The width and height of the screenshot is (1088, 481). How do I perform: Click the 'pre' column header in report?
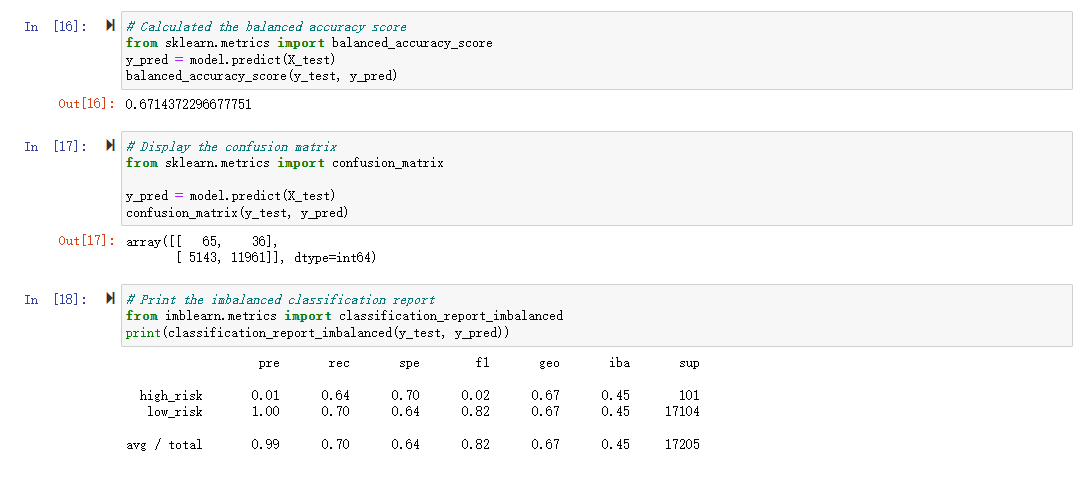point(269,364)
